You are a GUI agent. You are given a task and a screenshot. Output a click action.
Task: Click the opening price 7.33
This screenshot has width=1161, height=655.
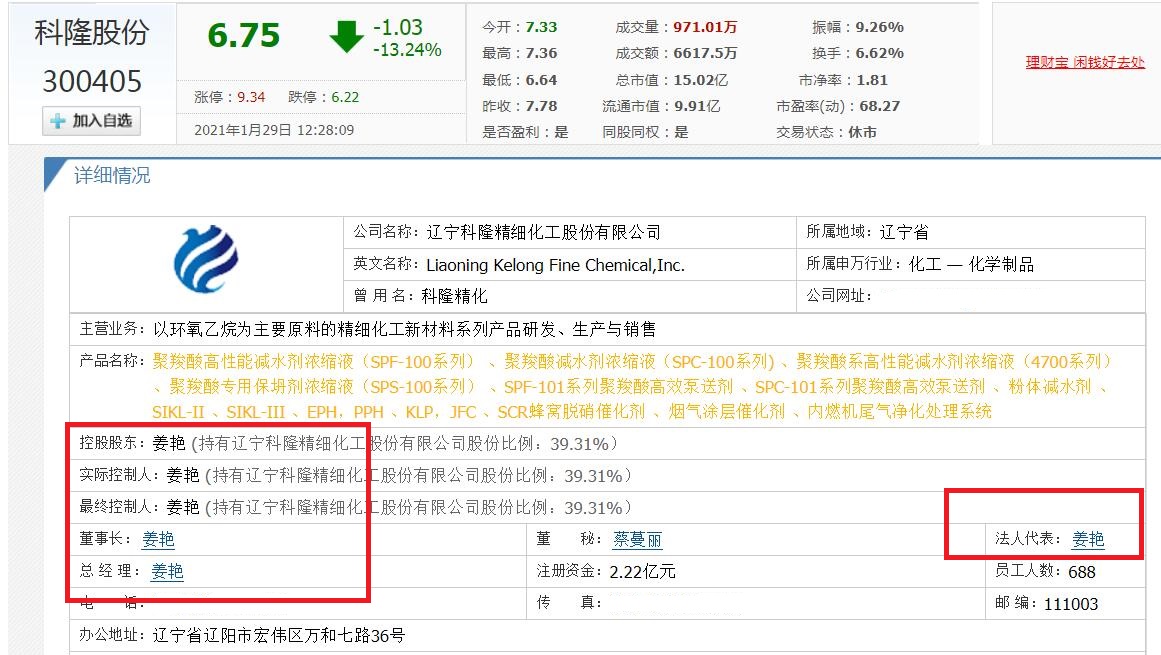pyautogui.click(x=541, y=27)
